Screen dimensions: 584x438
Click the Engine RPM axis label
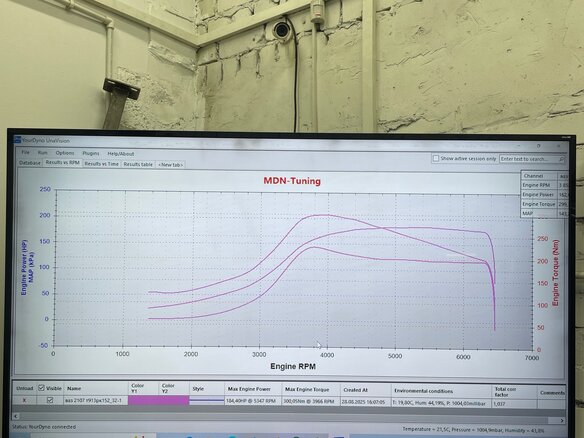pos(293,366)
